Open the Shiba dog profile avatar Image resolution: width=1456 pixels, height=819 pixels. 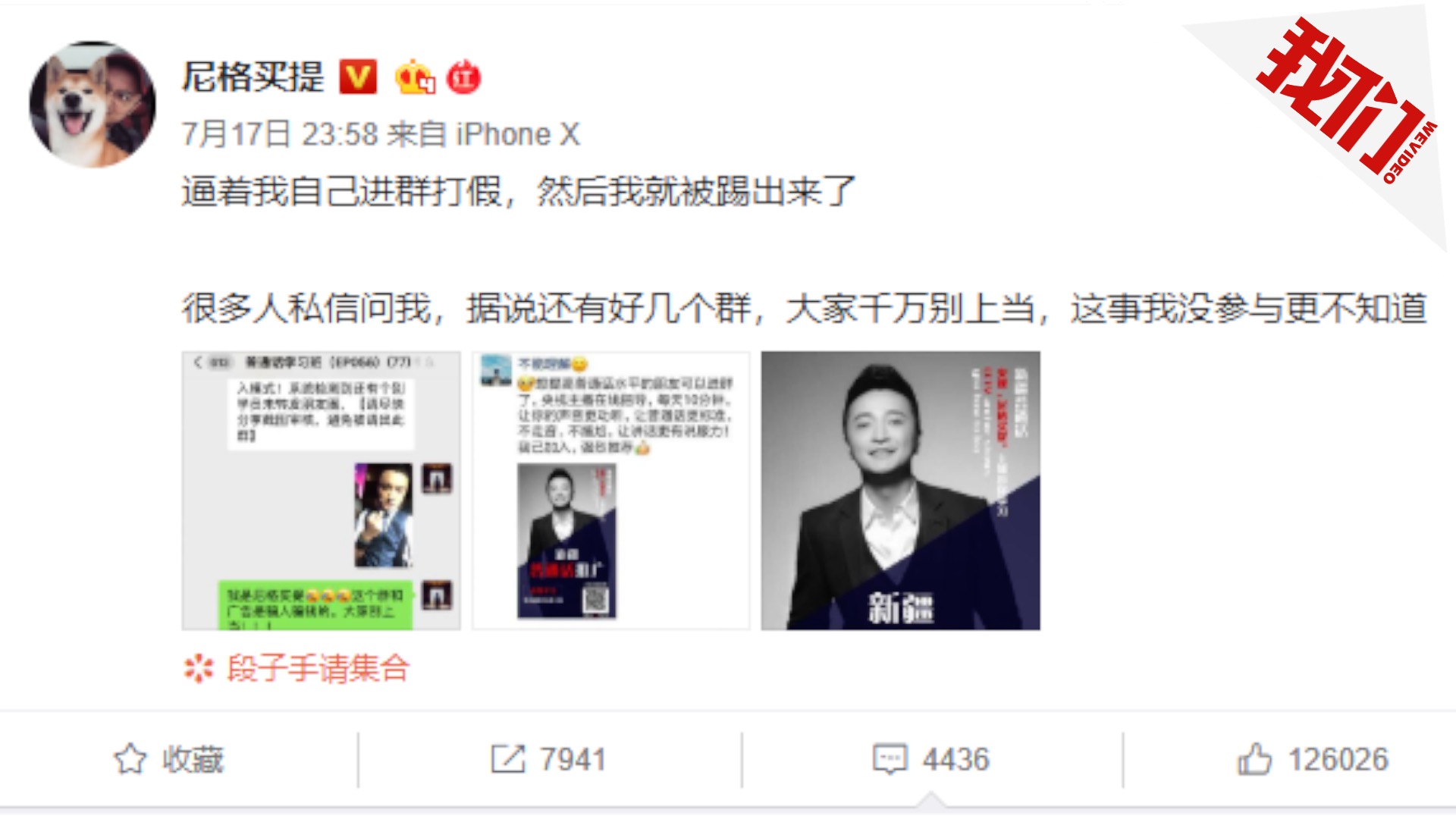(93, 104)
